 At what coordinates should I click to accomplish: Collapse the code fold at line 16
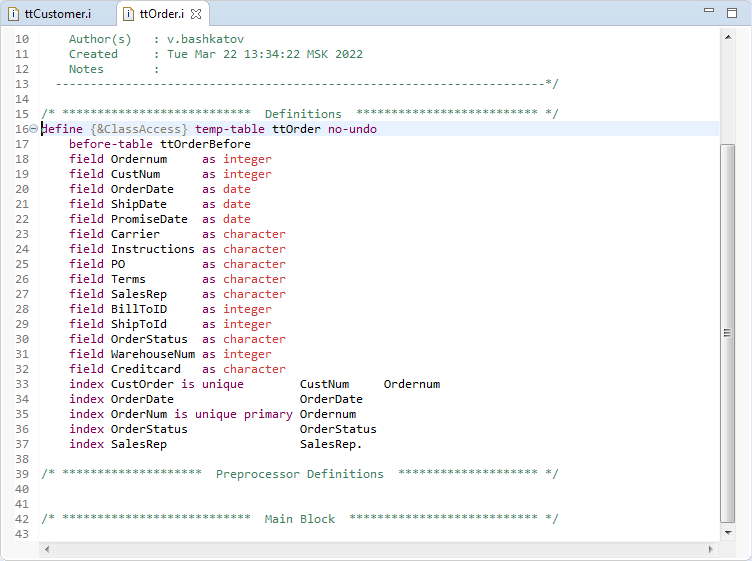(34, 129)
